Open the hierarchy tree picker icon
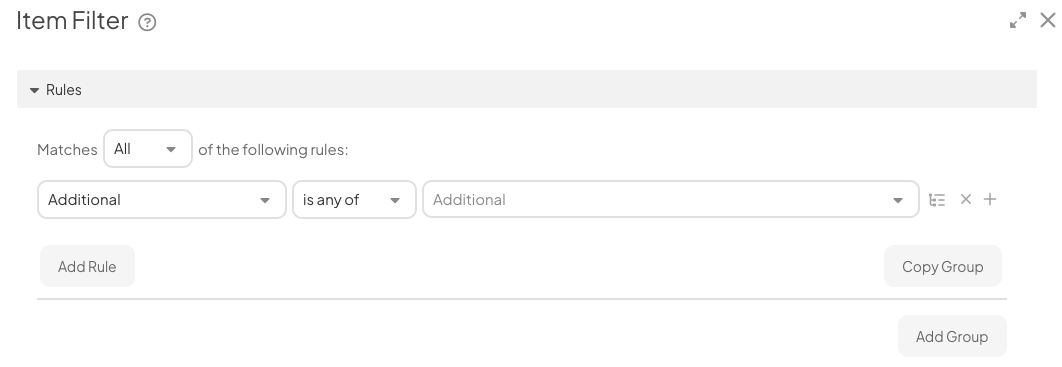1062x367 pixels. coord(937,200)
